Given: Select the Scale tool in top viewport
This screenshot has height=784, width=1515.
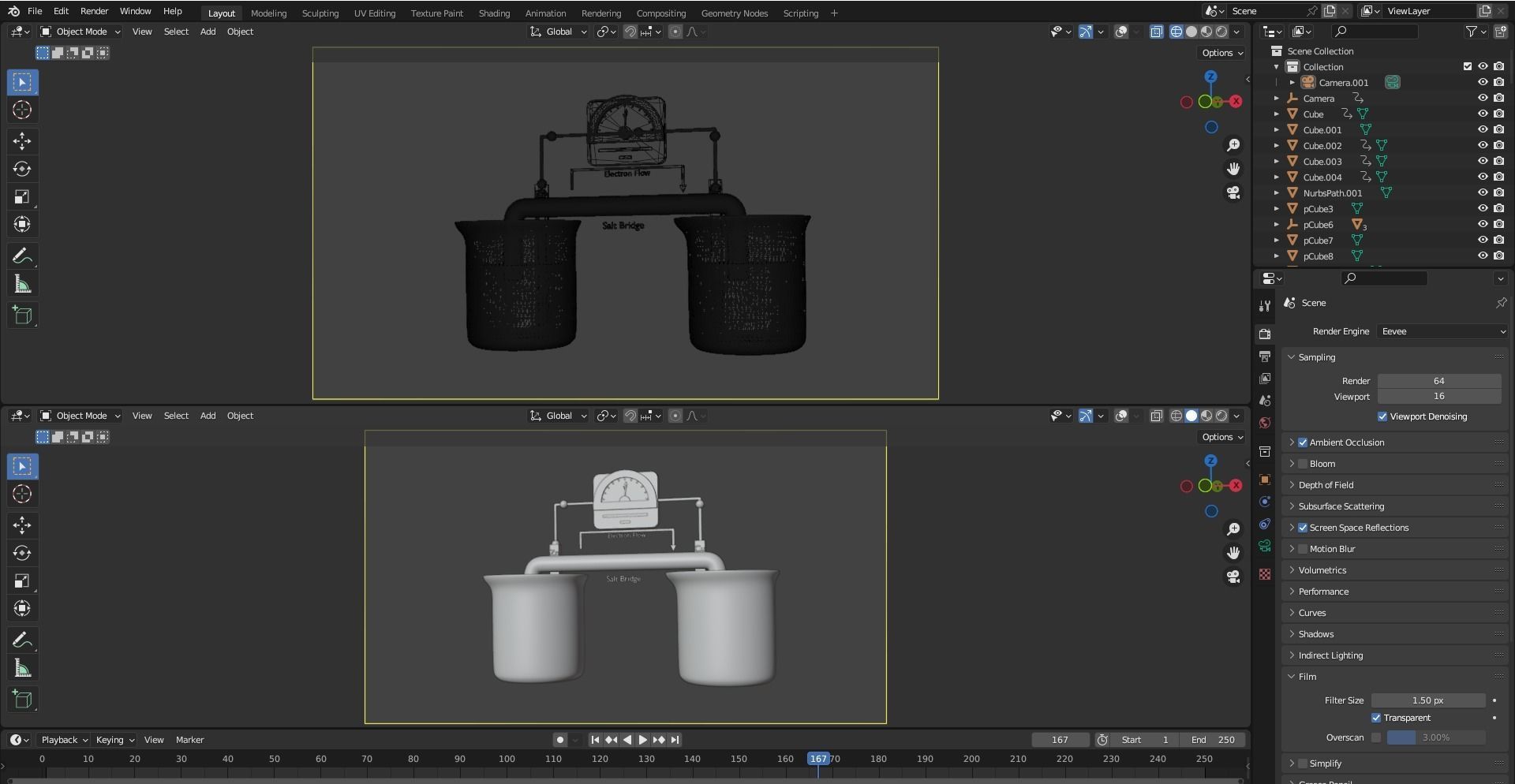Looking at the screenshot, I should pos(22,196).
